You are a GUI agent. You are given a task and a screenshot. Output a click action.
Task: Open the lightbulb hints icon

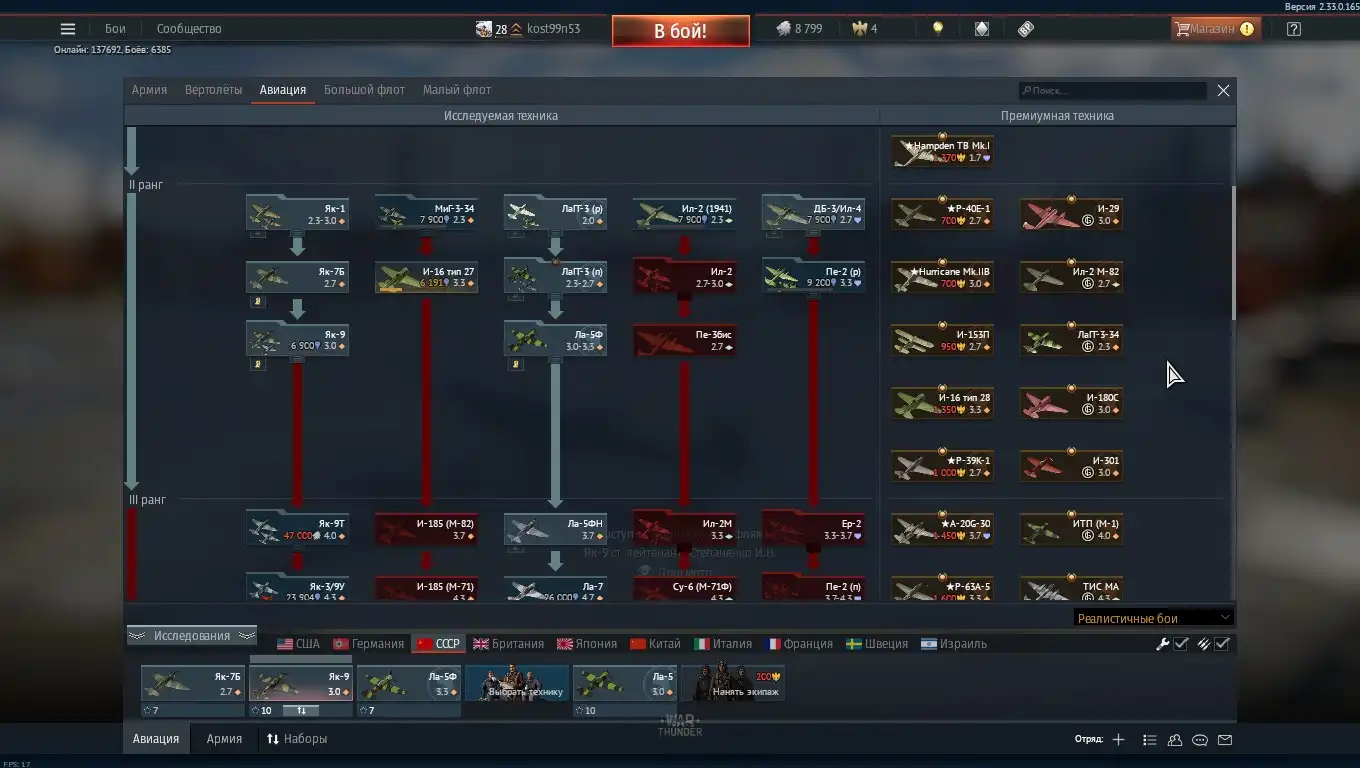point(937,29)
